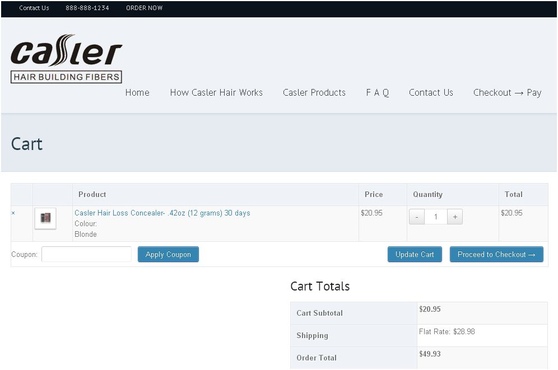Screen dimensions: 558x370
Task: Click ORDER NOW in top bar
Action: (144, 8)
